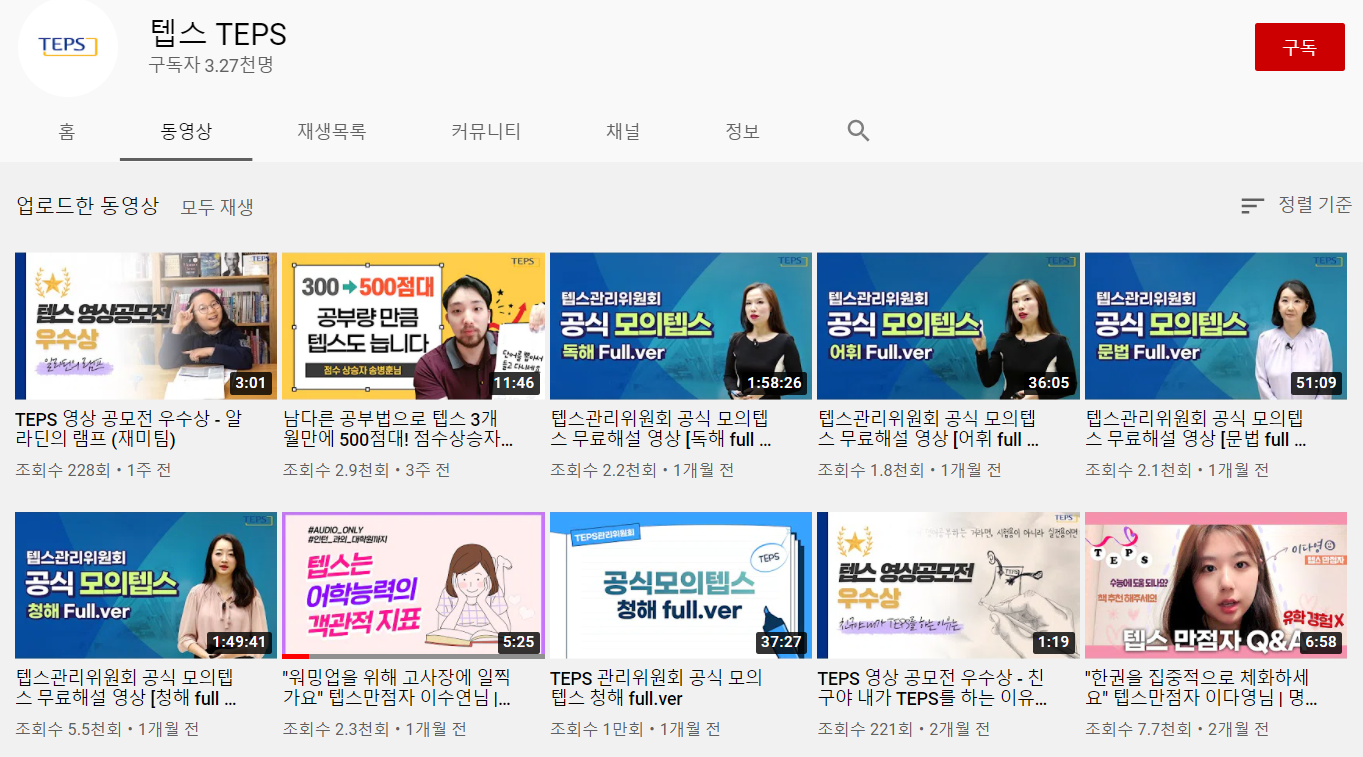Click the TEPS channel avatar logo
The image size is (1363, 757).
coord(68,47)
